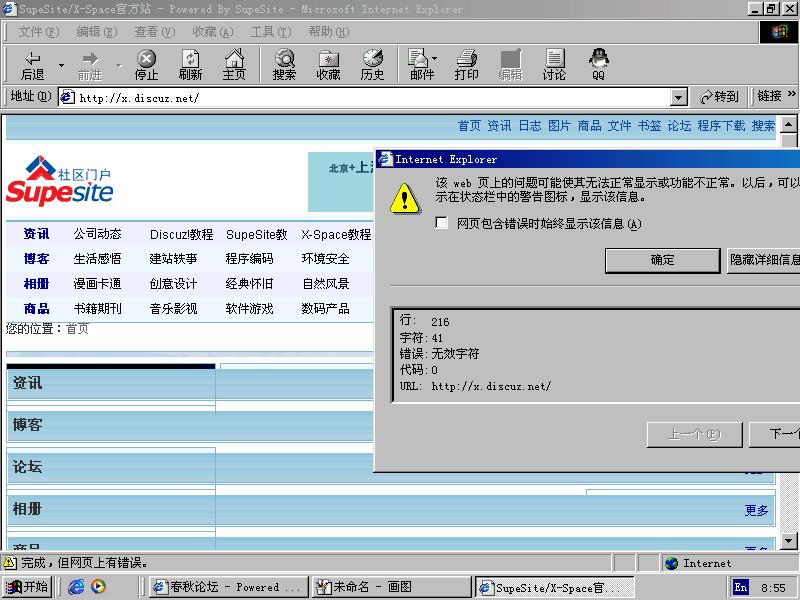Click the Internet Explorer dialog title icon
This screenshot has width=800, height=600.
[385, 159]
